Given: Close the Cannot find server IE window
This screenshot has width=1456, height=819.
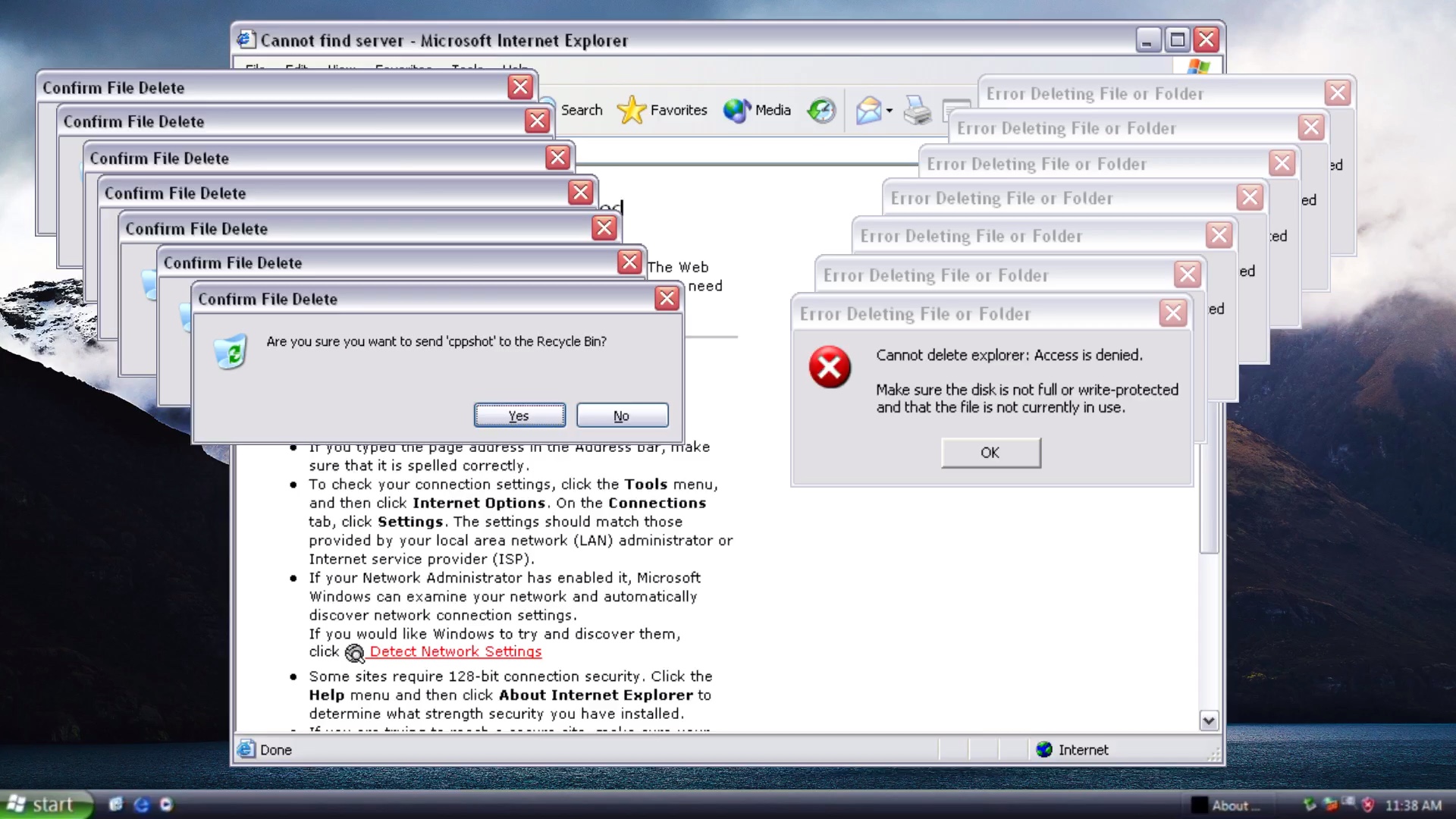Looking at the screenshot, I should [1206, 39].
